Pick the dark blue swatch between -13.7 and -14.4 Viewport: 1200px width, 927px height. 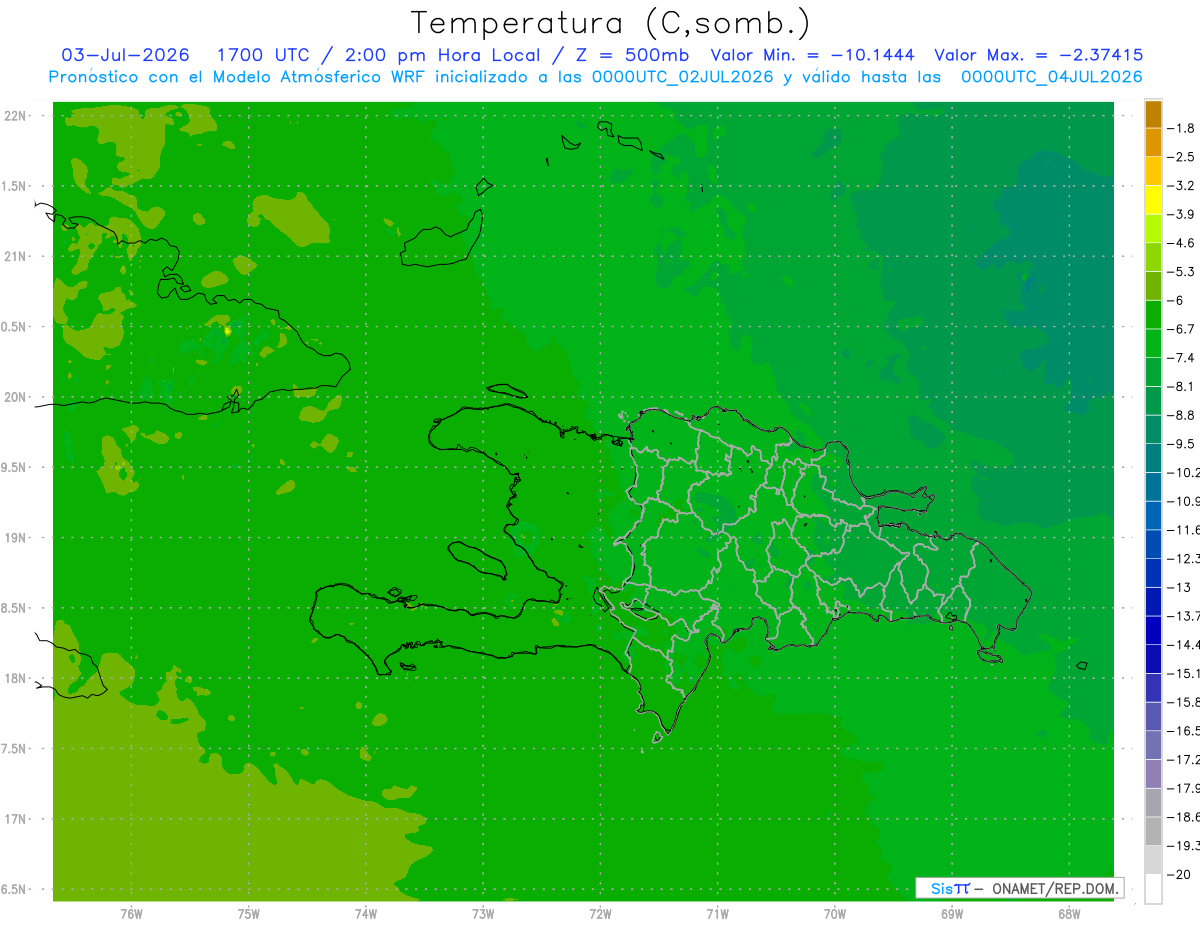pyautogui.click(x=1153, y=631)
